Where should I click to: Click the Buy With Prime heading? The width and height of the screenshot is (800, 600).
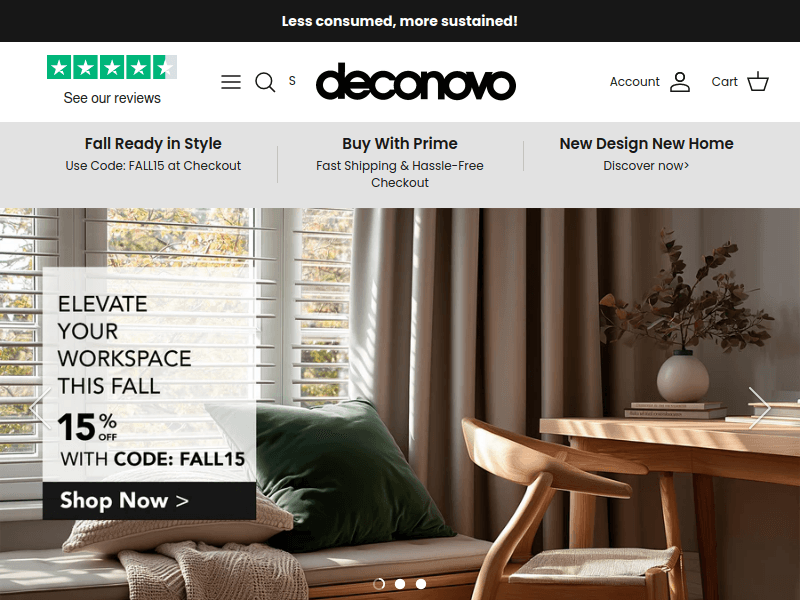pyautogui.click(x=400, y=143)
